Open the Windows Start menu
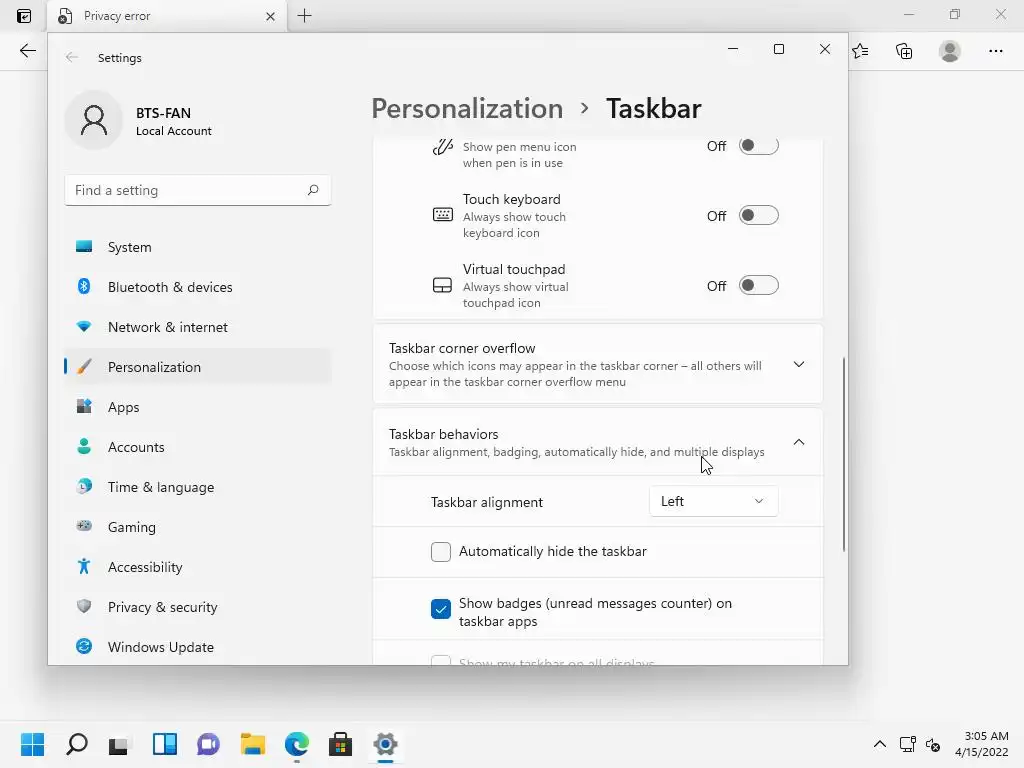The width and height of the screenshot is (1024, 768). point(32,744)
